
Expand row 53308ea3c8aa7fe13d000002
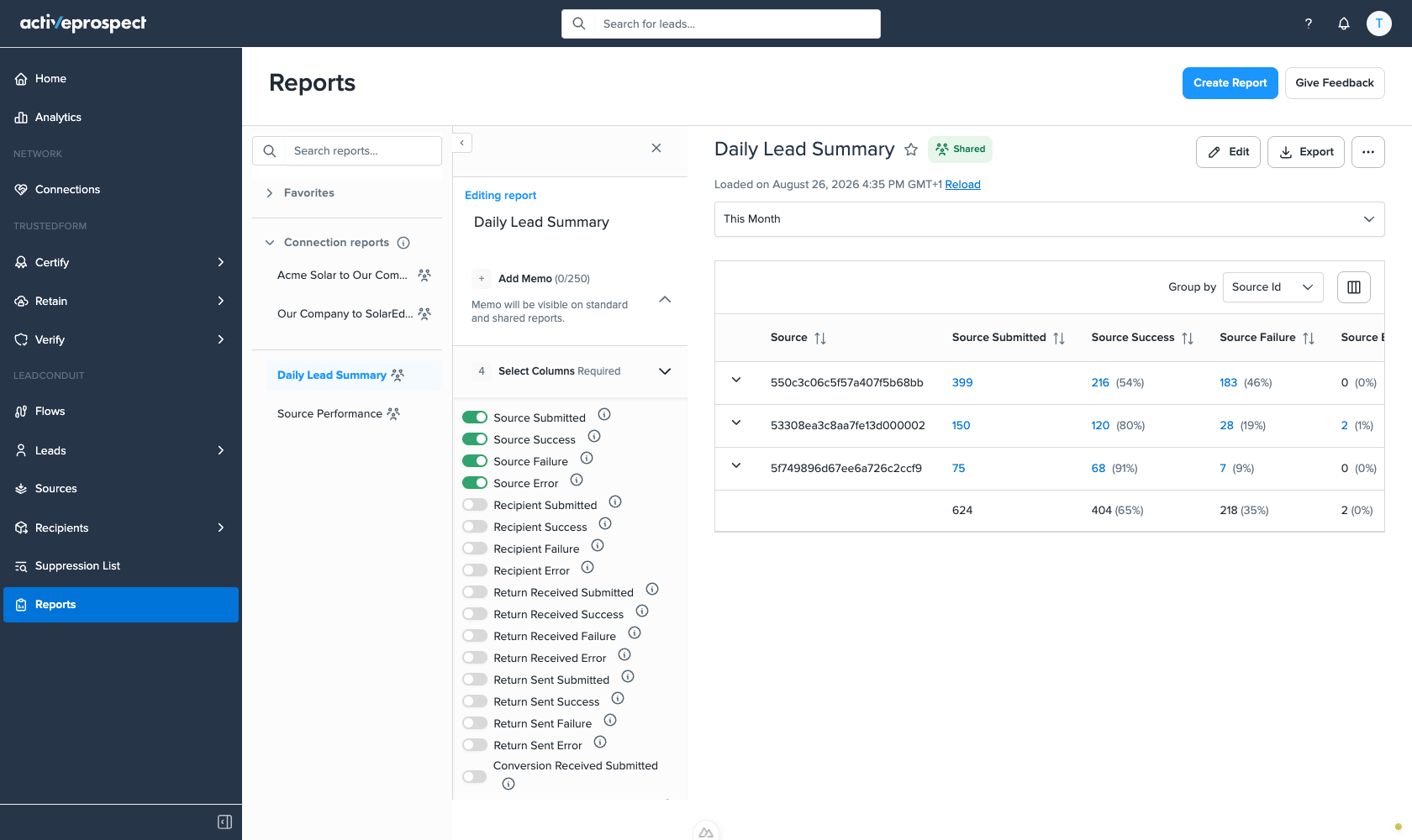[x=736, y=423]
